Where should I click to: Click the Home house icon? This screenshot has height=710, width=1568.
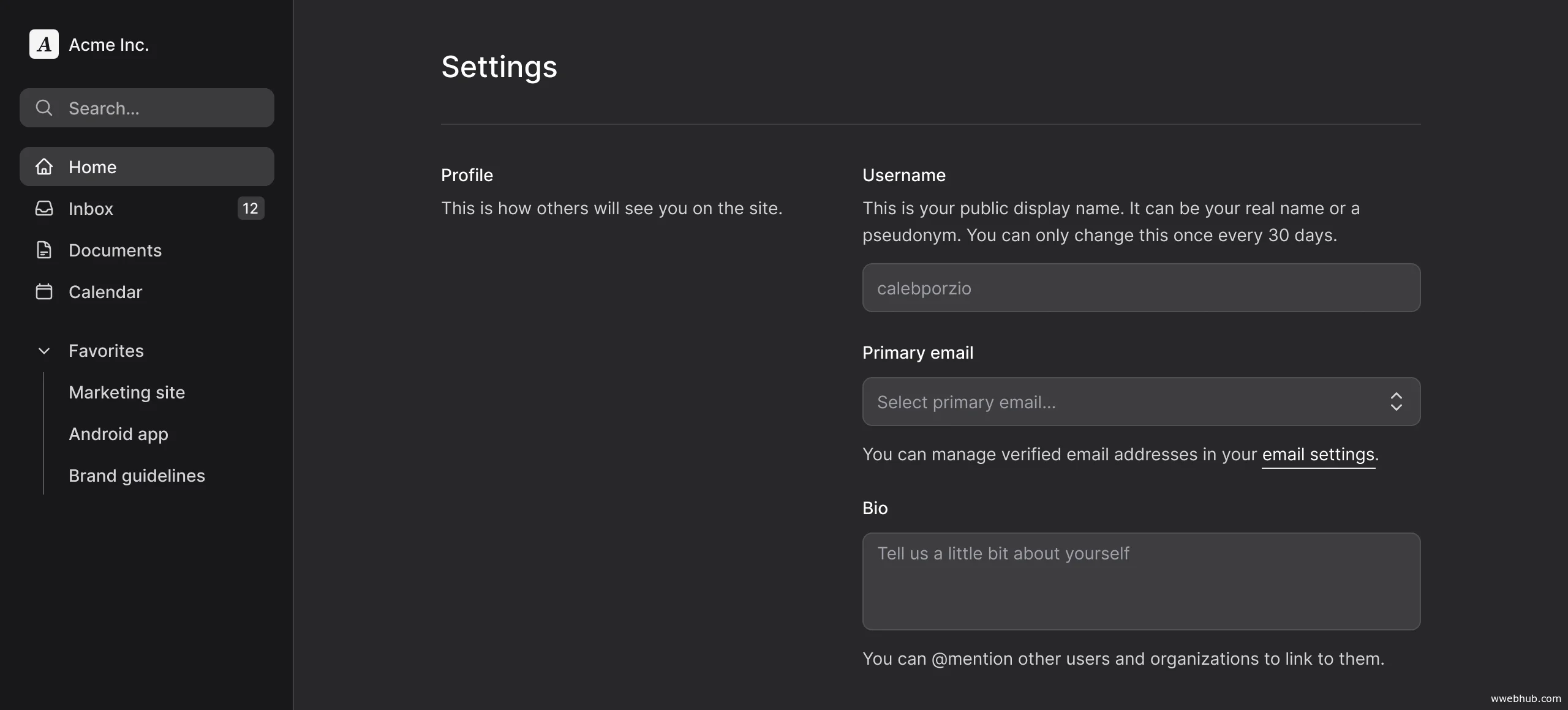tap(44, 166)
